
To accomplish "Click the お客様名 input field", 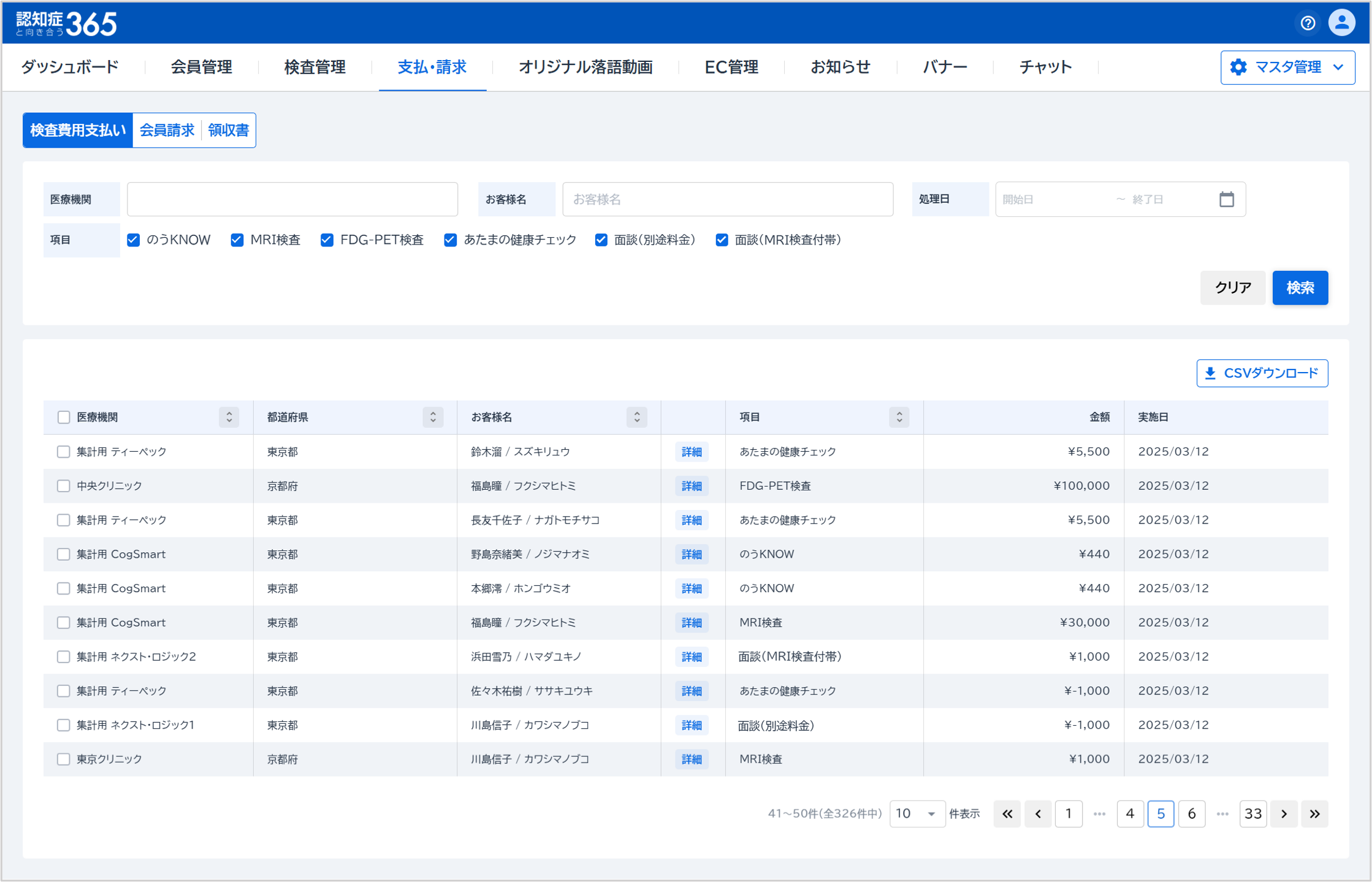I will click(x=727, y=199).
